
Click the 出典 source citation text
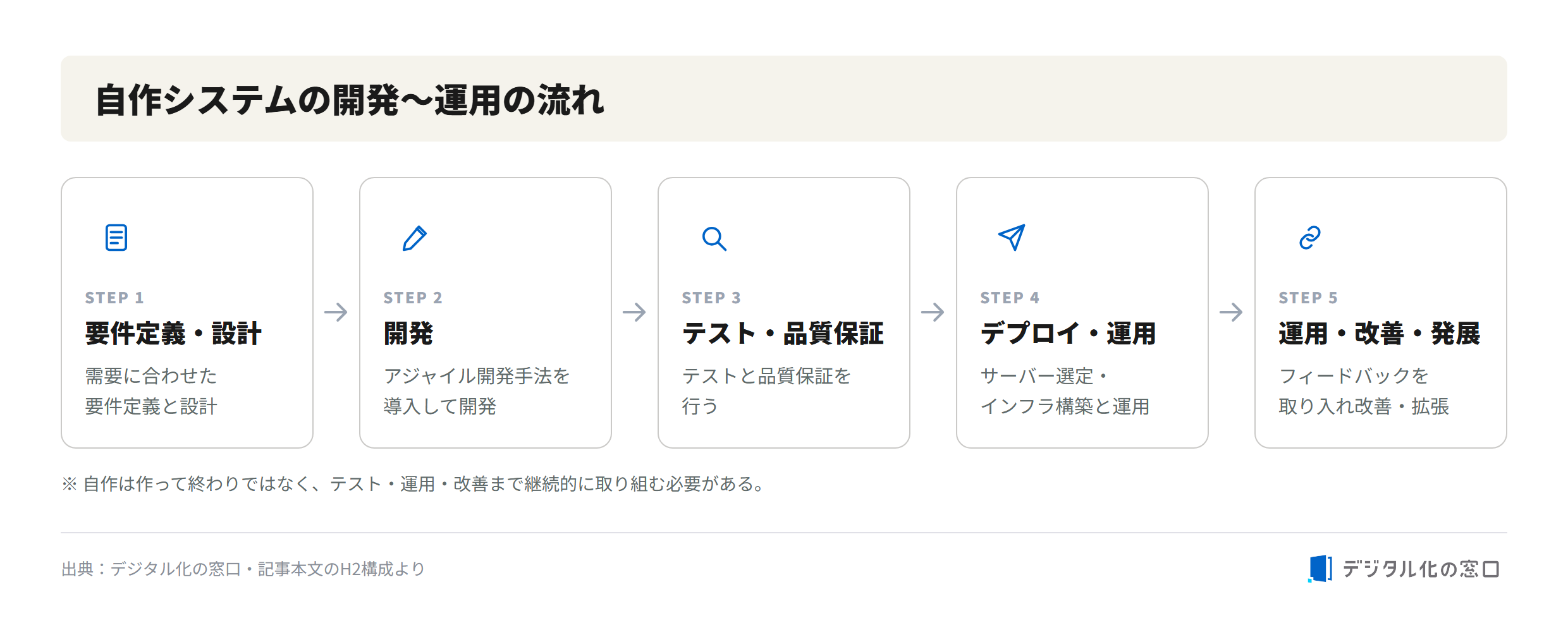point(243,569)
